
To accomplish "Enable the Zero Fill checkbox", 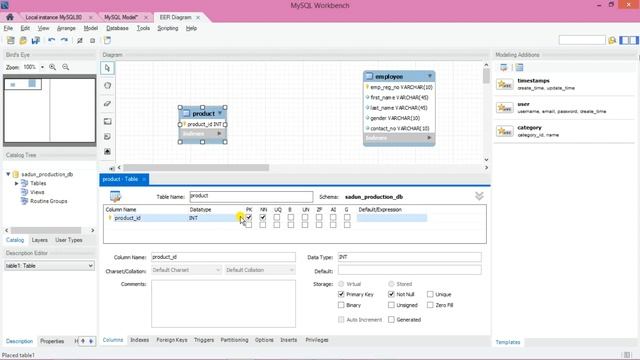I will 430,305.
